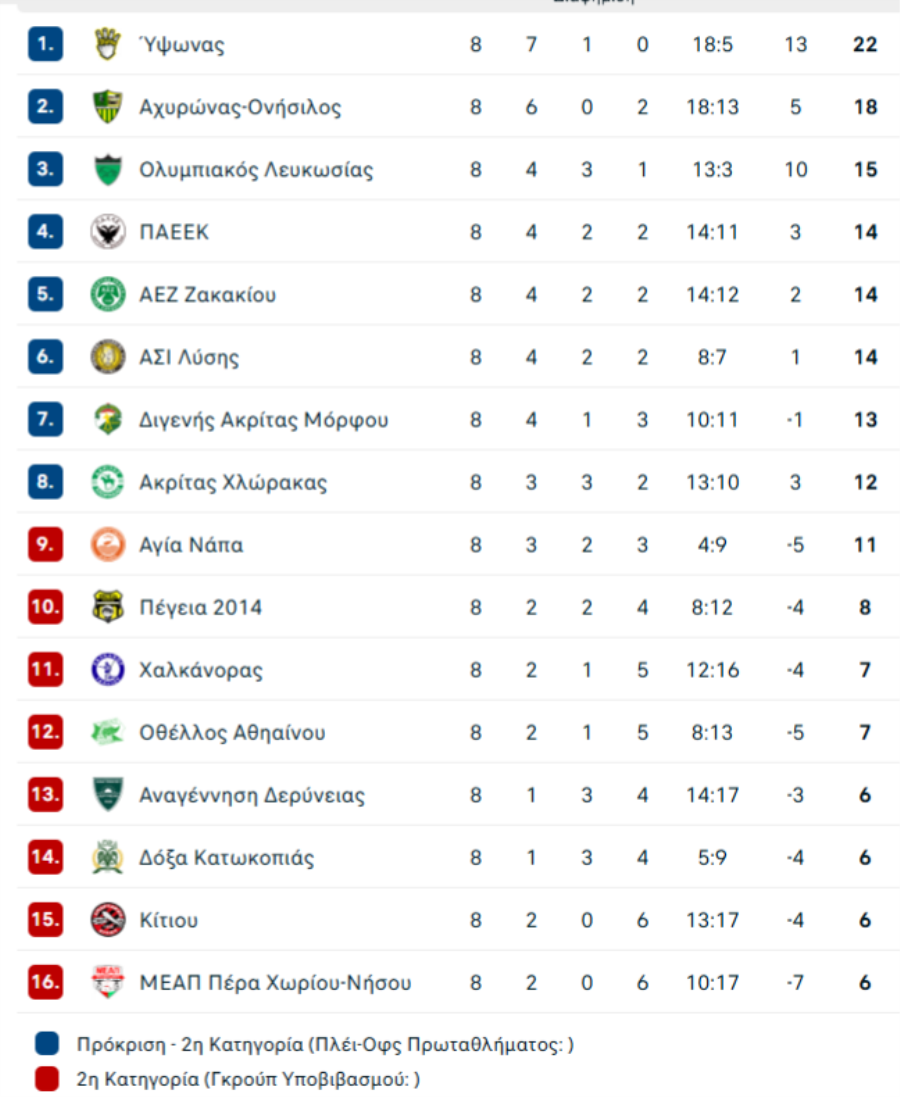Viewport: 900px width, 1097px height.
Task: Click the Ολυμπιακός Λευκωσίας green shield logo
Action: (108, 169)
